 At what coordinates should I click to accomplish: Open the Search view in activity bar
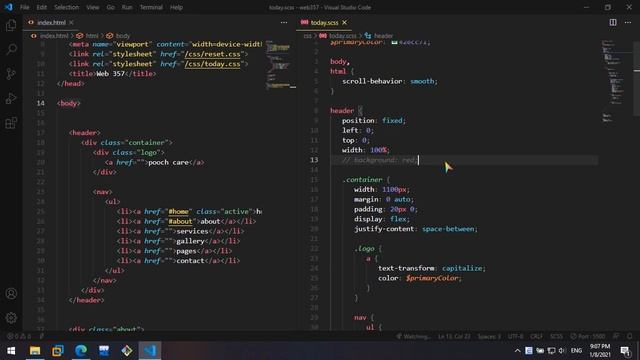[11, 49]
